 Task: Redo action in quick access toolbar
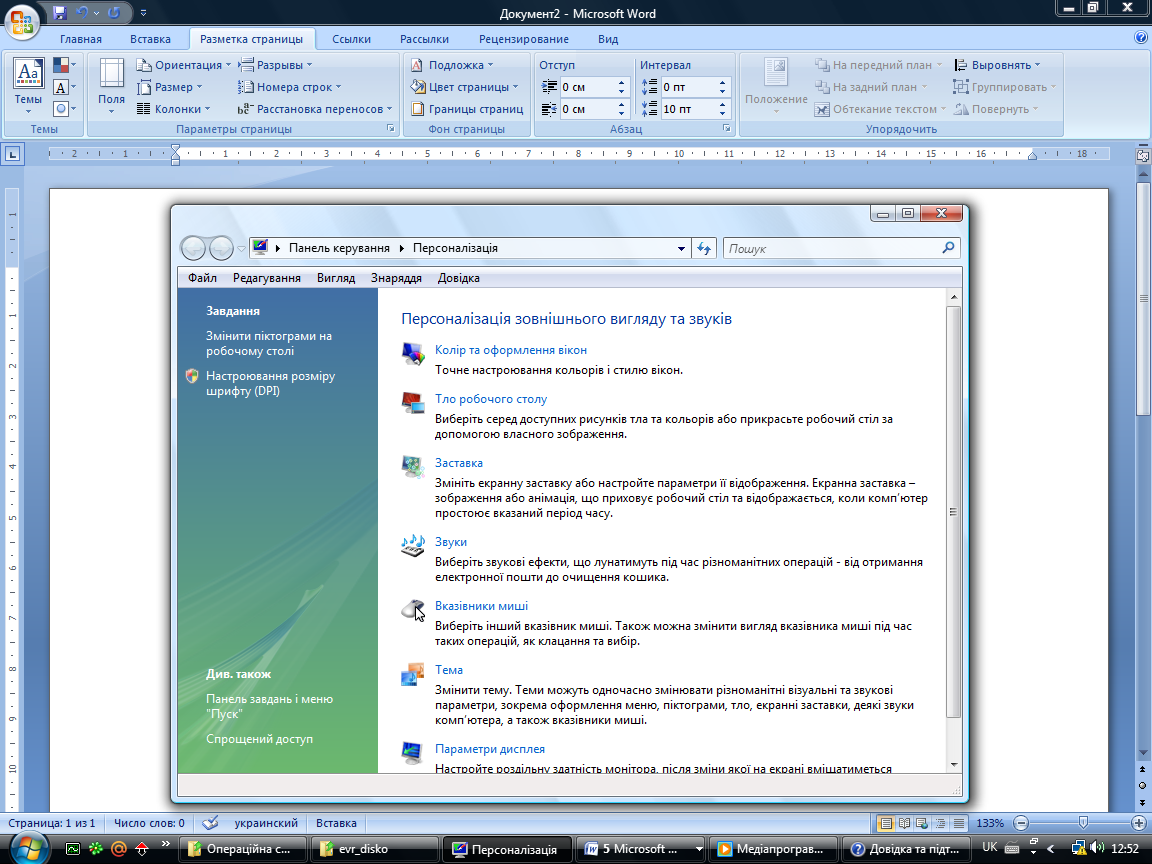(x=114, y=12)
